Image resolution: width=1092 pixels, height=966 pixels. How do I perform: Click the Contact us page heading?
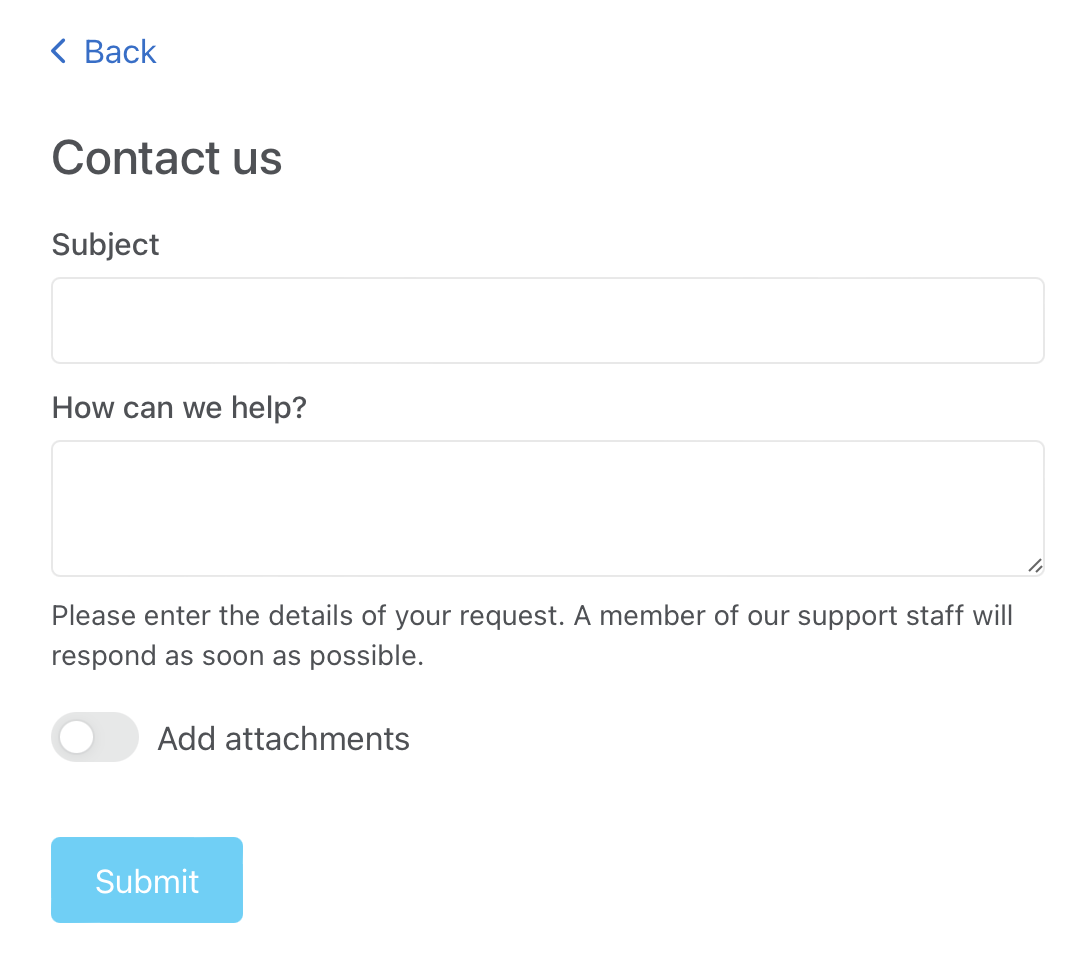(x=166, y=158)
